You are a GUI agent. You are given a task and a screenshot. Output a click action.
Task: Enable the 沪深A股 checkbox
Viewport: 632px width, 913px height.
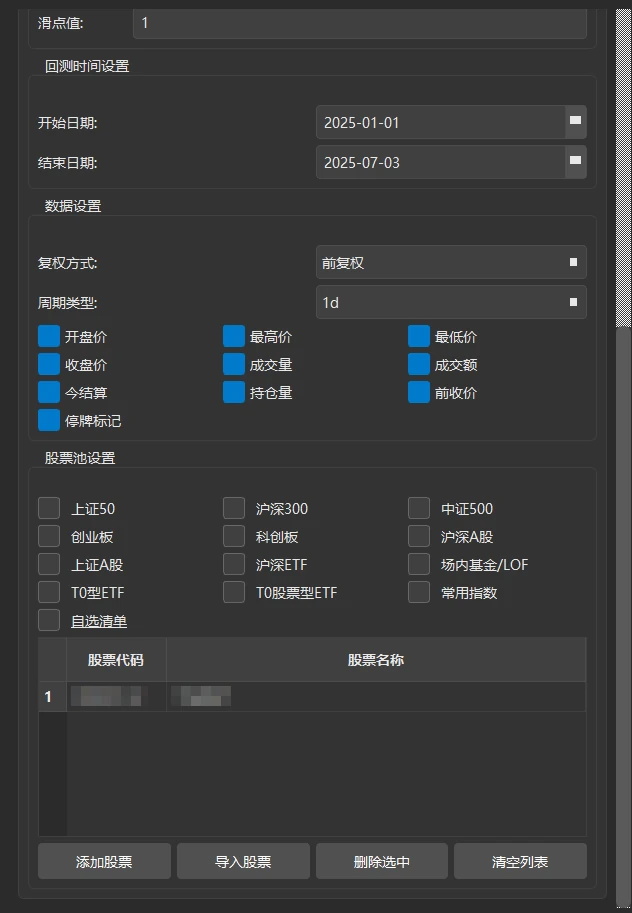[x=419, y=536]
